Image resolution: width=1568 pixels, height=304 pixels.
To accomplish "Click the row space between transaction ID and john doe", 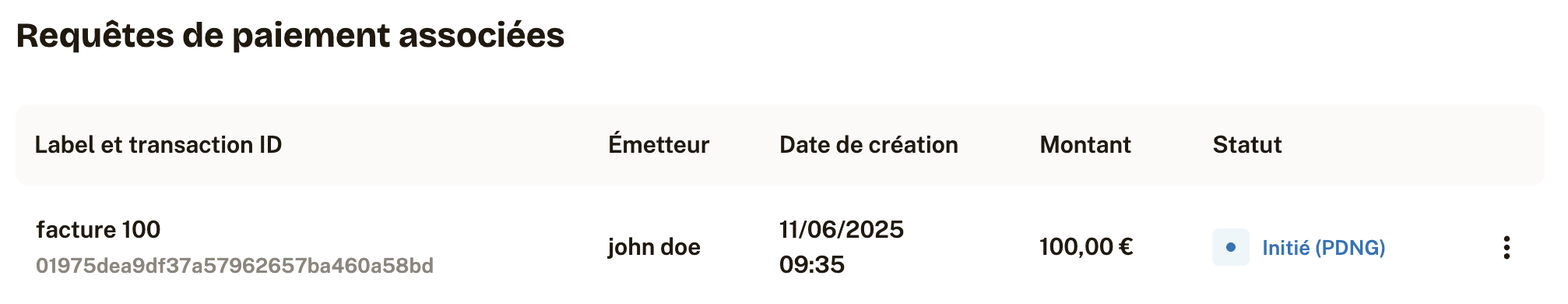I will click(x=520, y=247).
